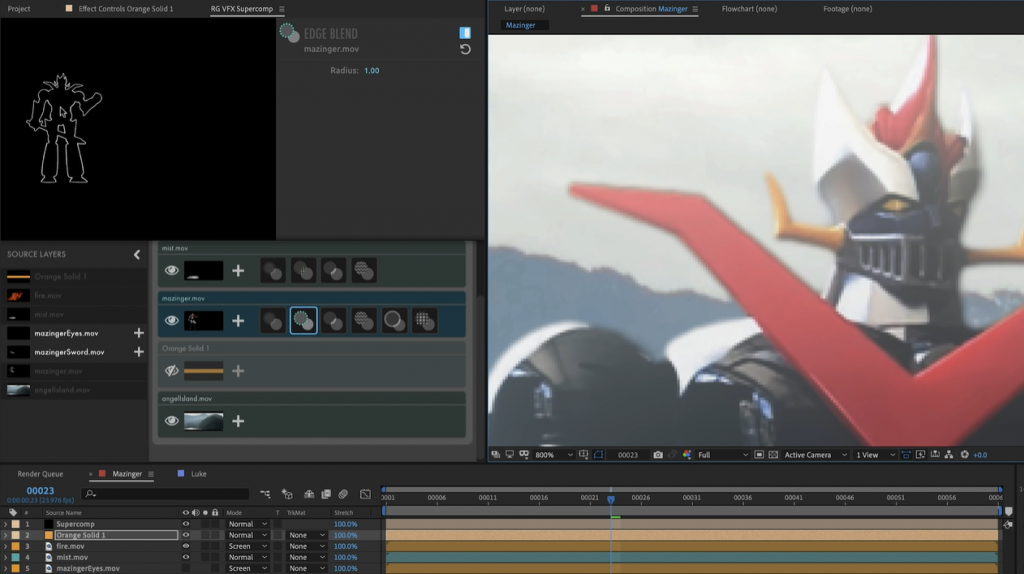Click timeline current timecode 00023
The image size is (1024, 574).
pyautogui.click(x=40, y=491)
